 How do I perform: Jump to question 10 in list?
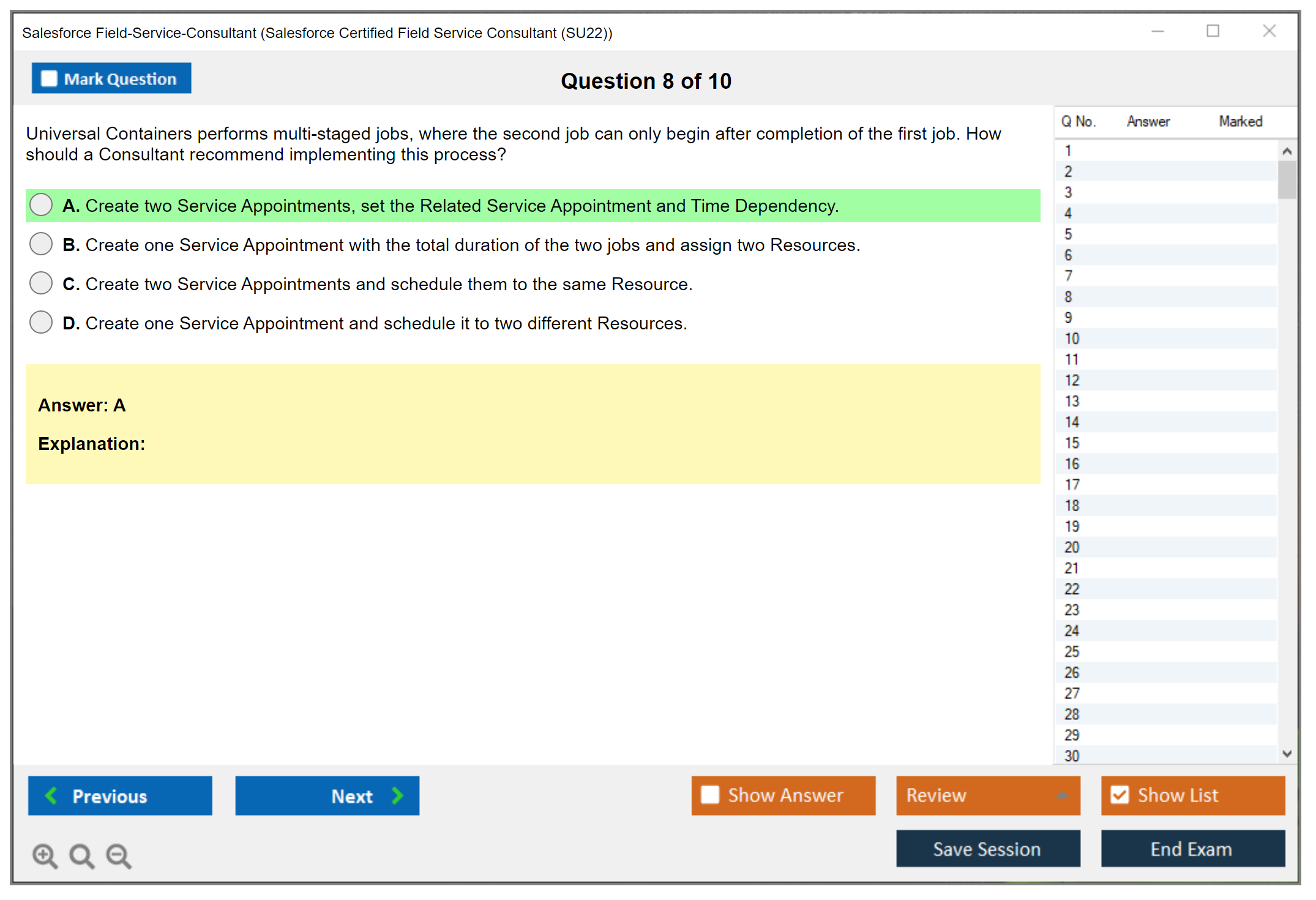(1072, 339)
